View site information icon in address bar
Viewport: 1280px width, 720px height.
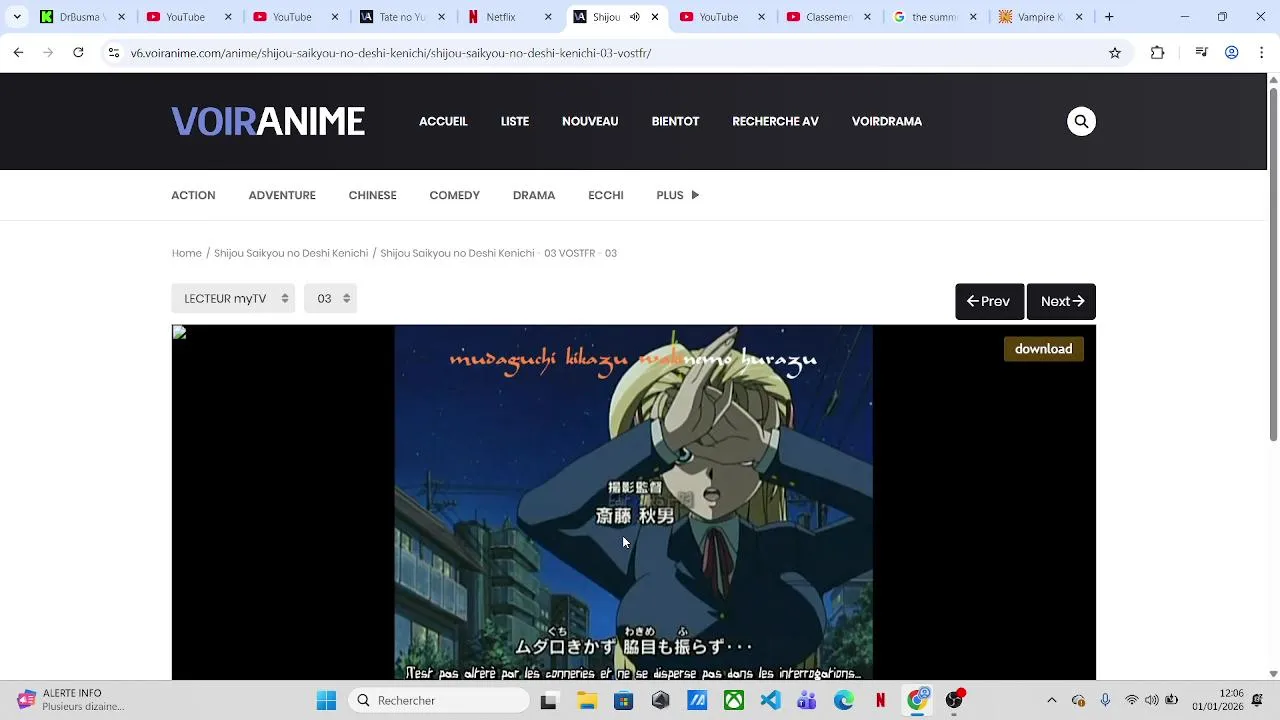[x=113, y=53]
